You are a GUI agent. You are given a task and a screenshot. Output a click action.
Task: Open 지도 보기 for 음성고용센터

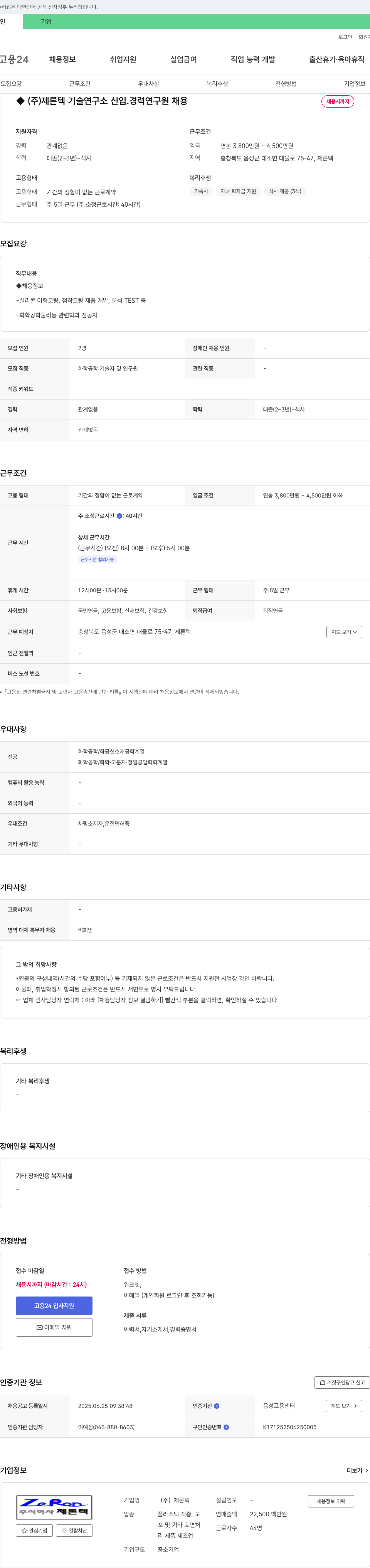click(345, 1406)
